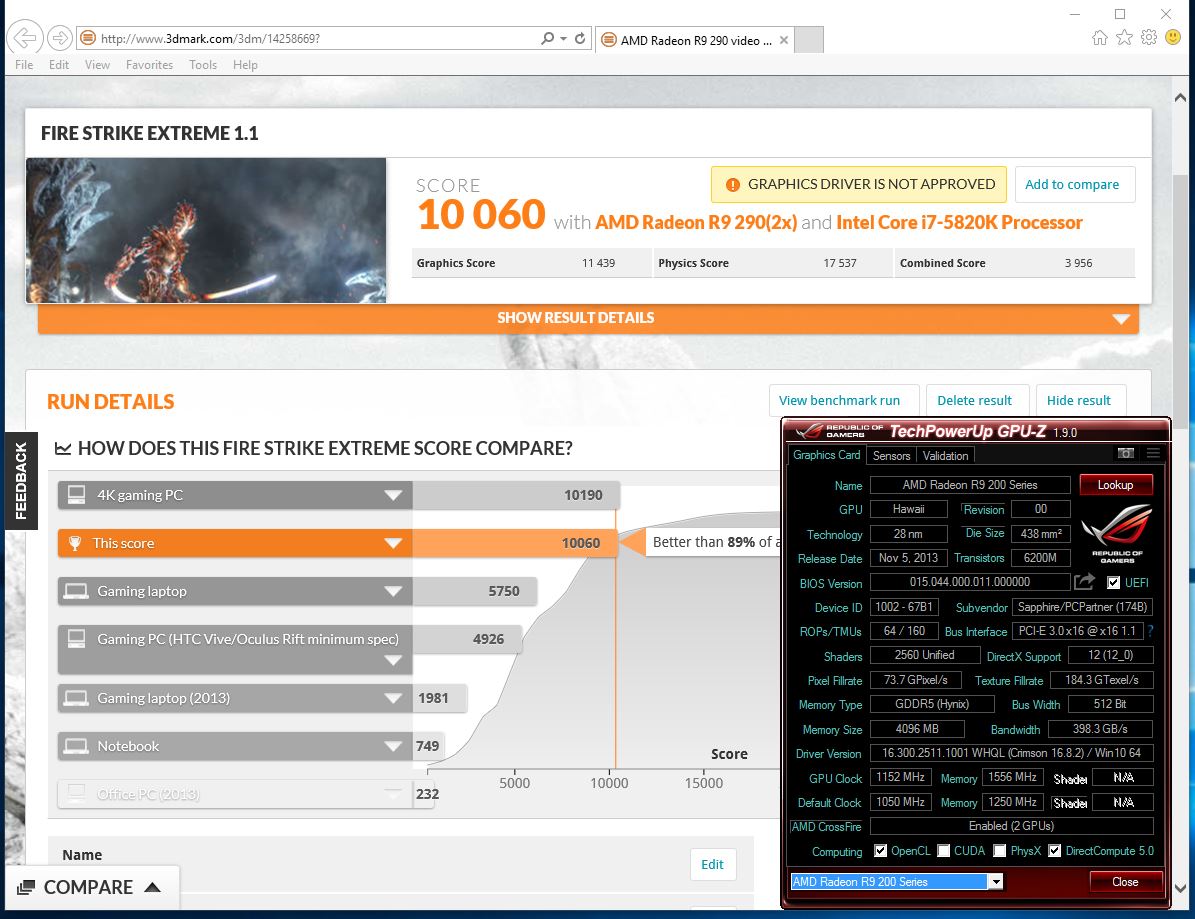Open the FEEDBACK side tab
Image resolution: width=1195 pixels, height=919 pixels.
click(x=21, y=481)
